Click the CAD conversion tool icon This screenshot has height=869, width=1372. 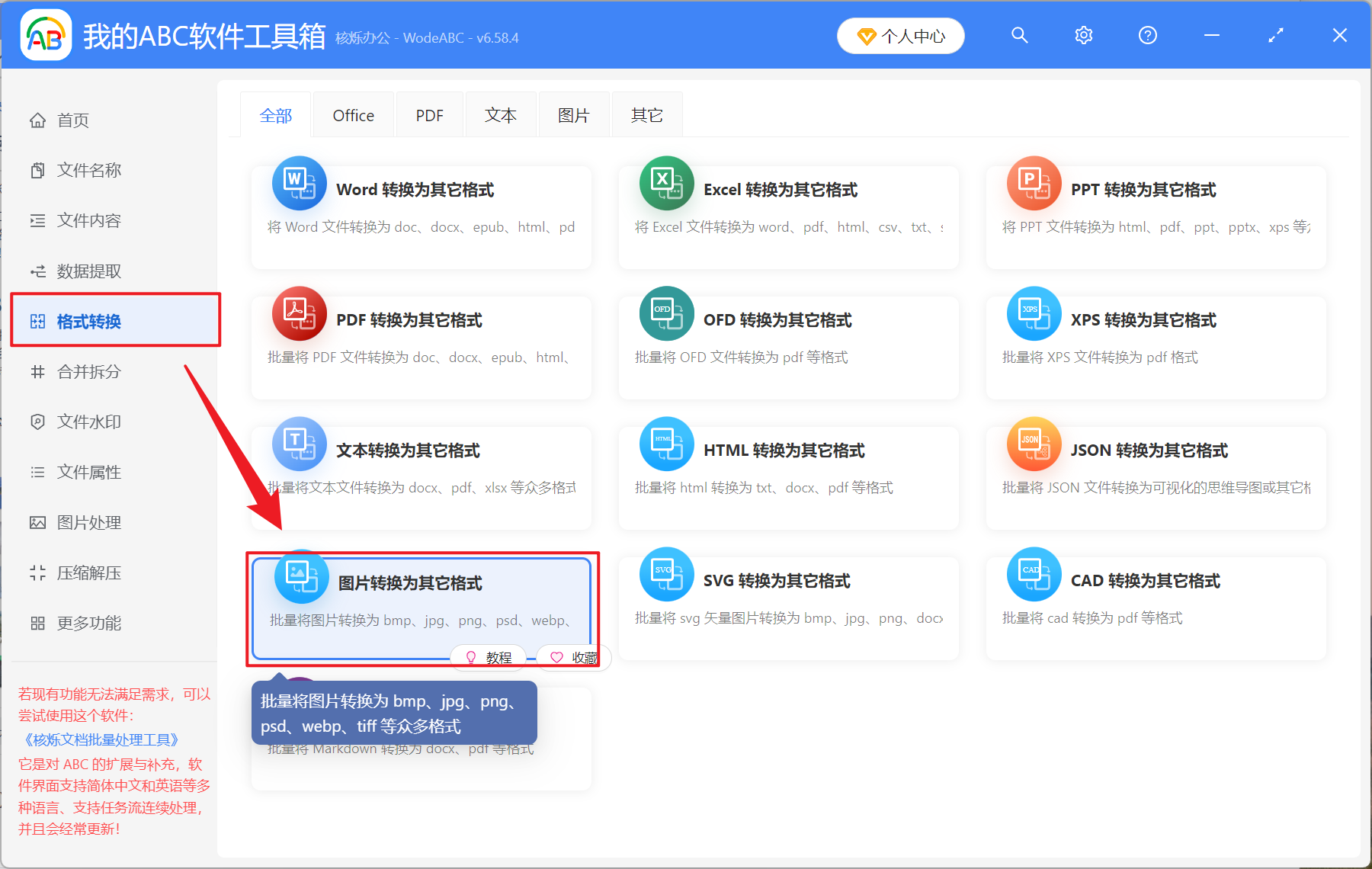click(x=1034, y=574)
